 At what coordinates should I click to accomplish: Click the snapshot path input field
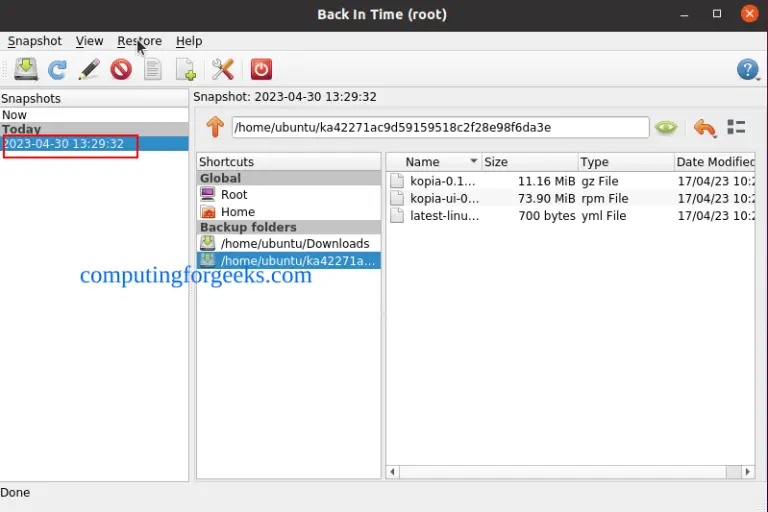440,127
